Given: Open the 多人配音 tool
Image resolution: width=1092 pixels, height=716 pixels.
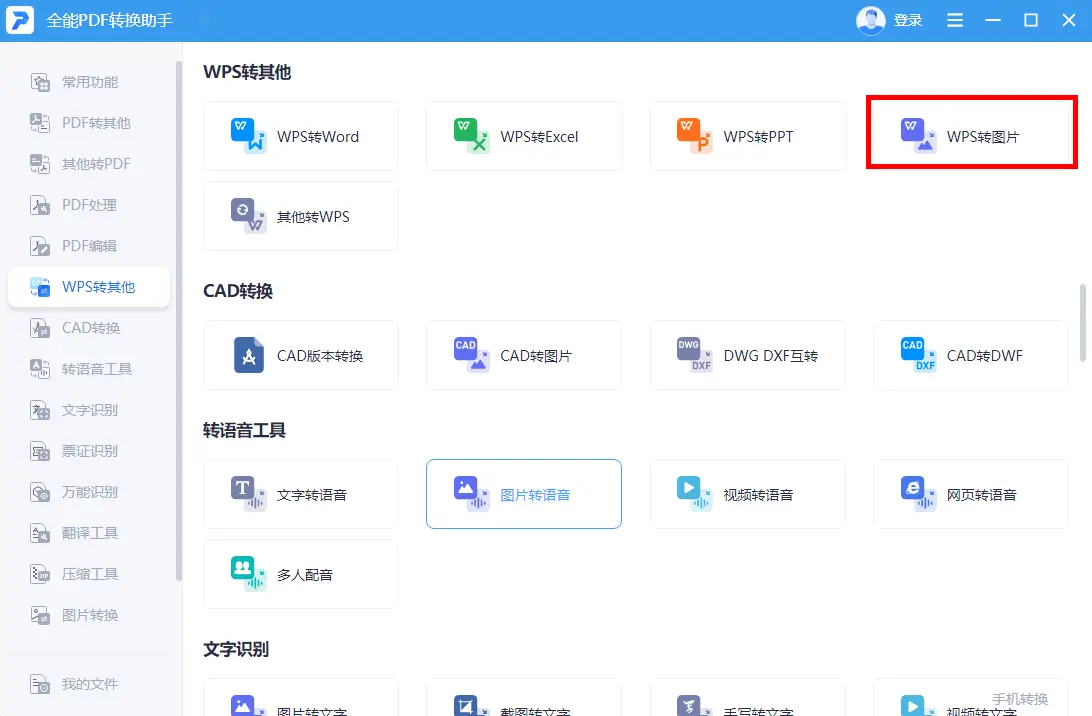Looking at the screenshot, I should coord(301,574).
